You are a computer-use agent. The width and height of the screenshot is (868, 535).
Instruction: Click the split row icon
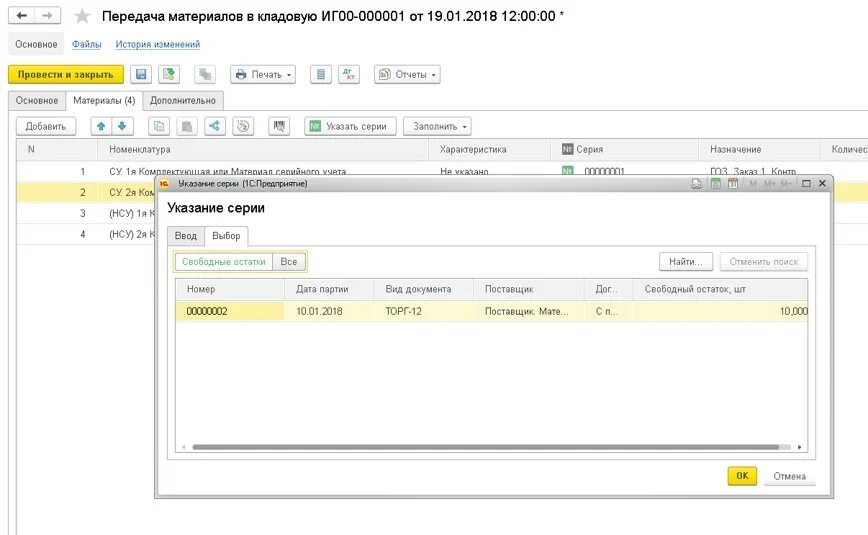[215, 126]
